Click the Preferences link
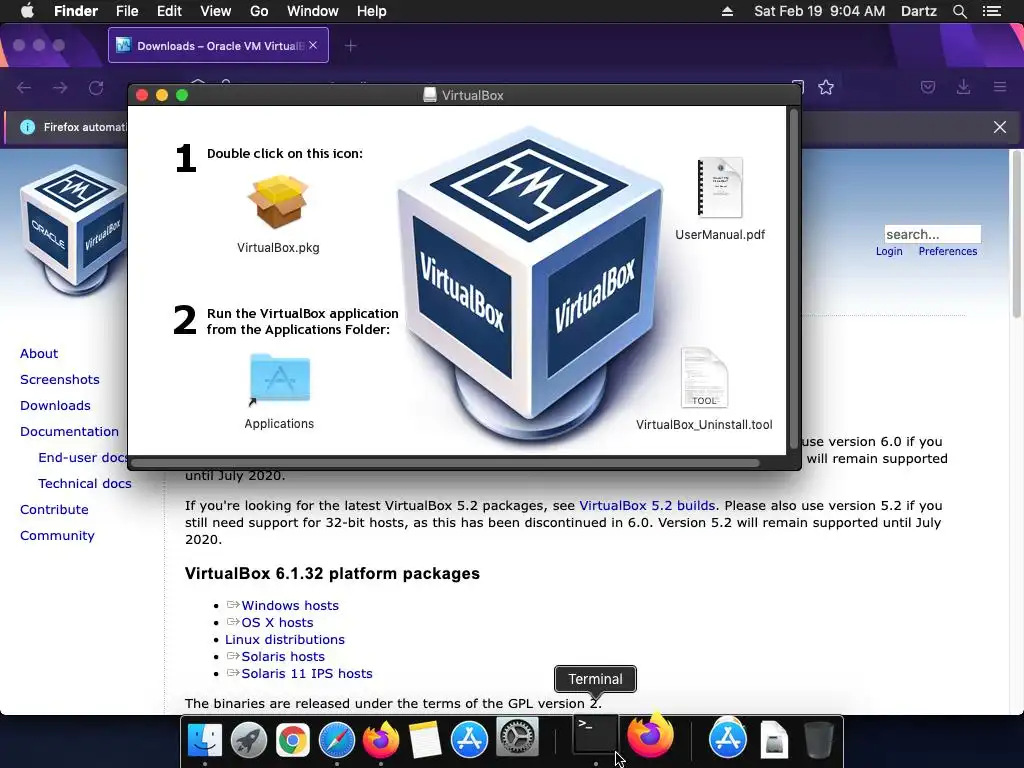Image resolution: width=1024 pixels, height=768 pixels. 948,251
